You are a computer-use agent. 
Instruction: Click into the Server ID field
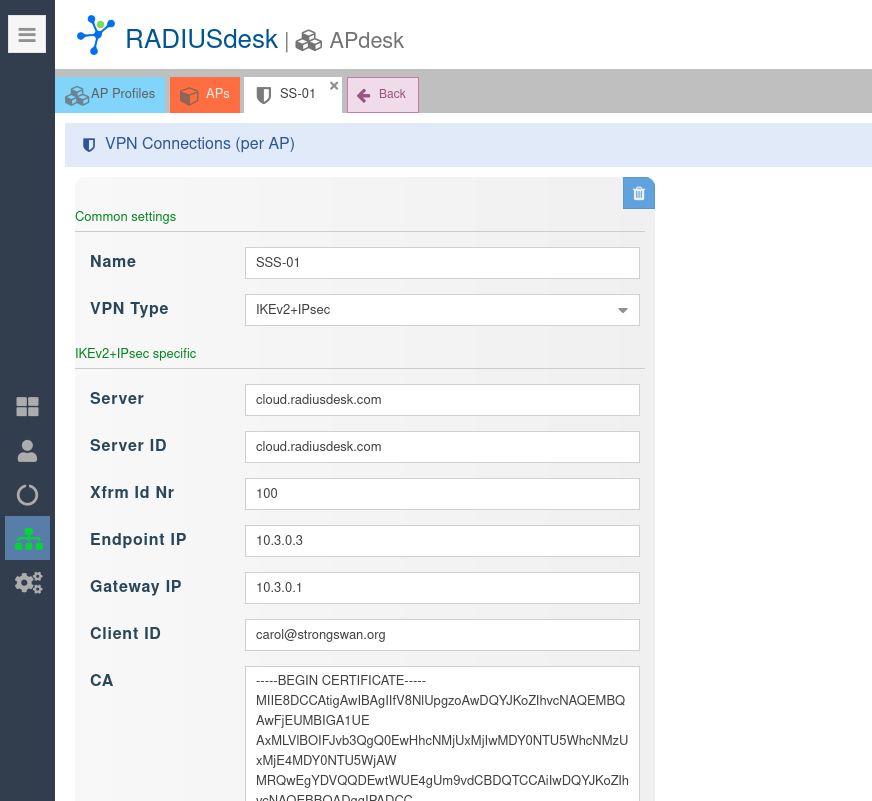coord(441,447)
